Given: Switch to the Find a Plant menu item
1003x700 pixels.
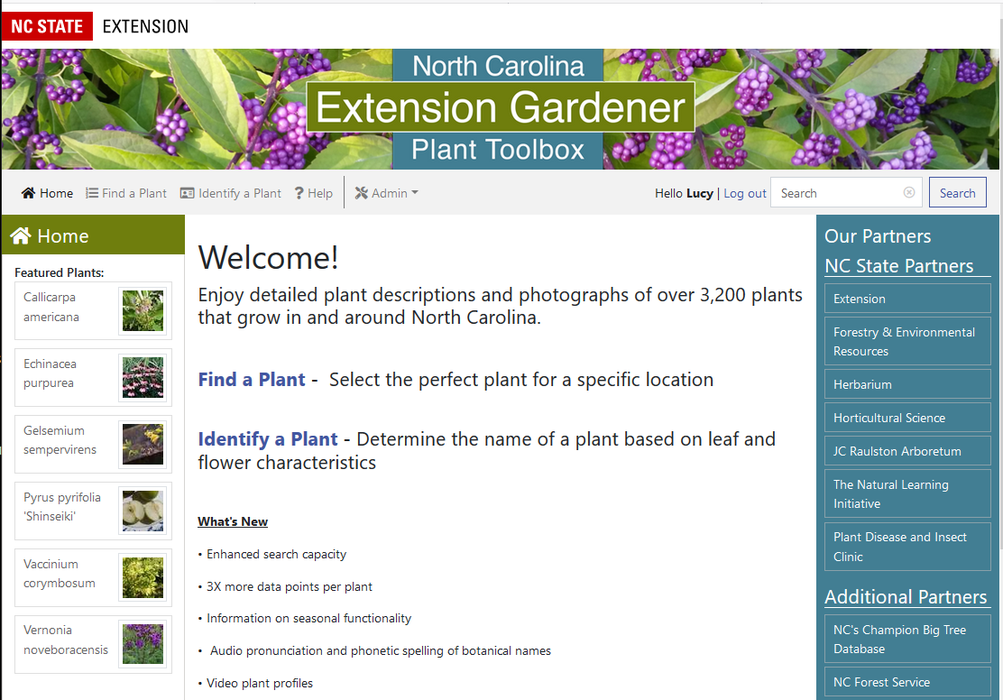Looking at the screenshot, I should [126, 193].
